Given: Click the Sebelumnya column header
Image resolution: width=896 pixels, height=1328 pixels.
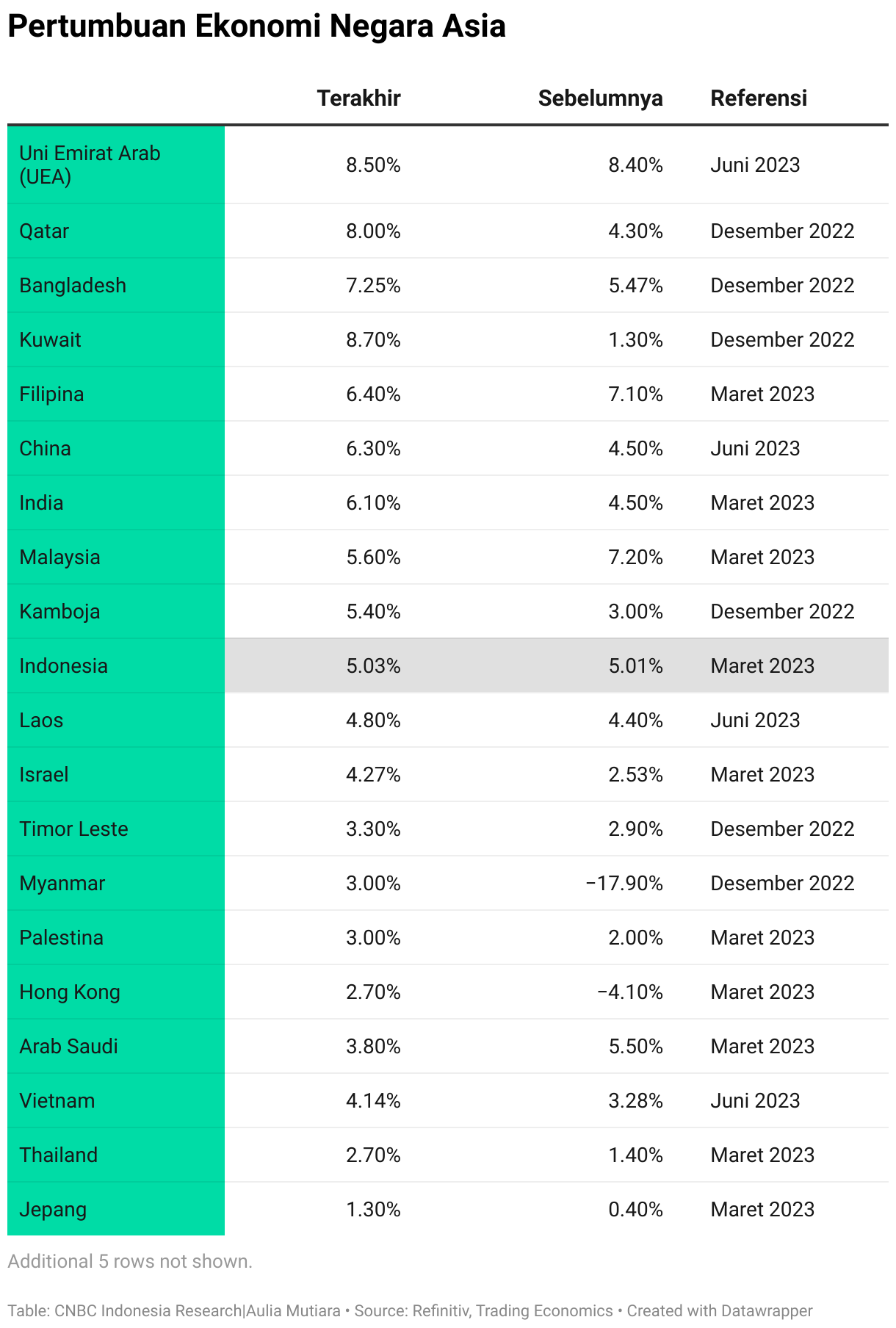Looking at the screenshot, I should [x=600, y=98].
